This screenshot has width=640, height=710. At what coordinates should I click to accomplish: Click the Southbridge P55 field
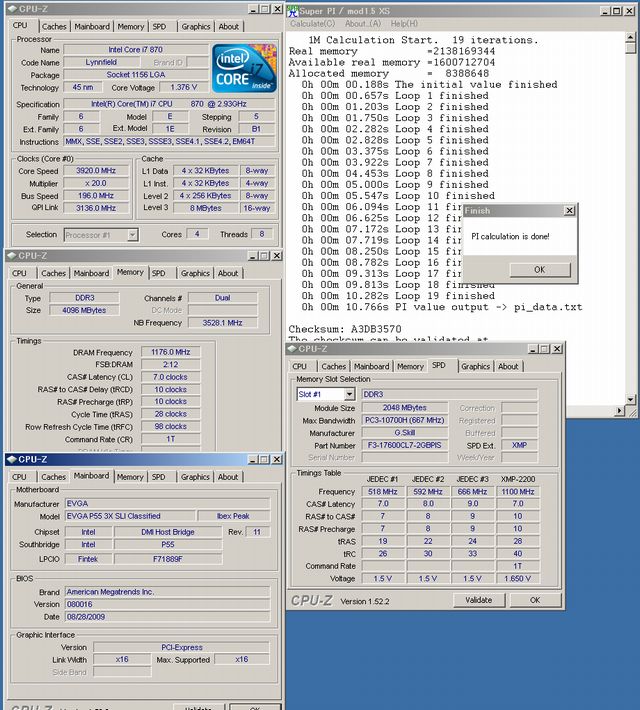pos(168,545)
